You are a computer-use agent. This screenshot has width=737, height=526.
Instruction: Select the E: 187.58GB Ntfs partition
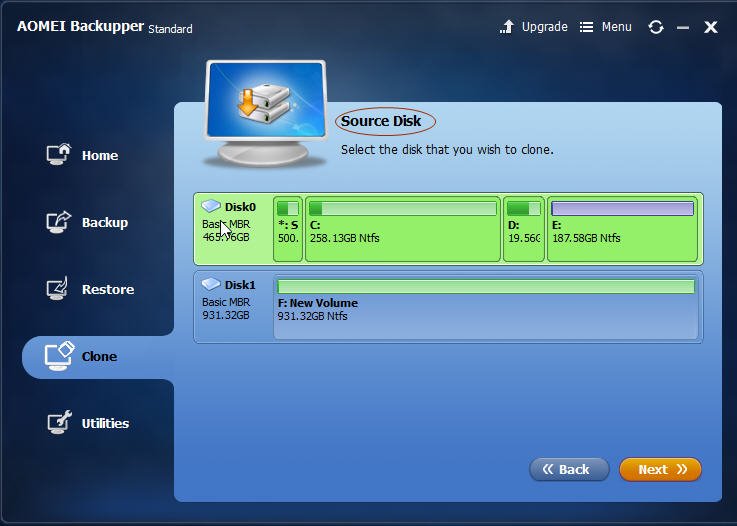(622, 229)
